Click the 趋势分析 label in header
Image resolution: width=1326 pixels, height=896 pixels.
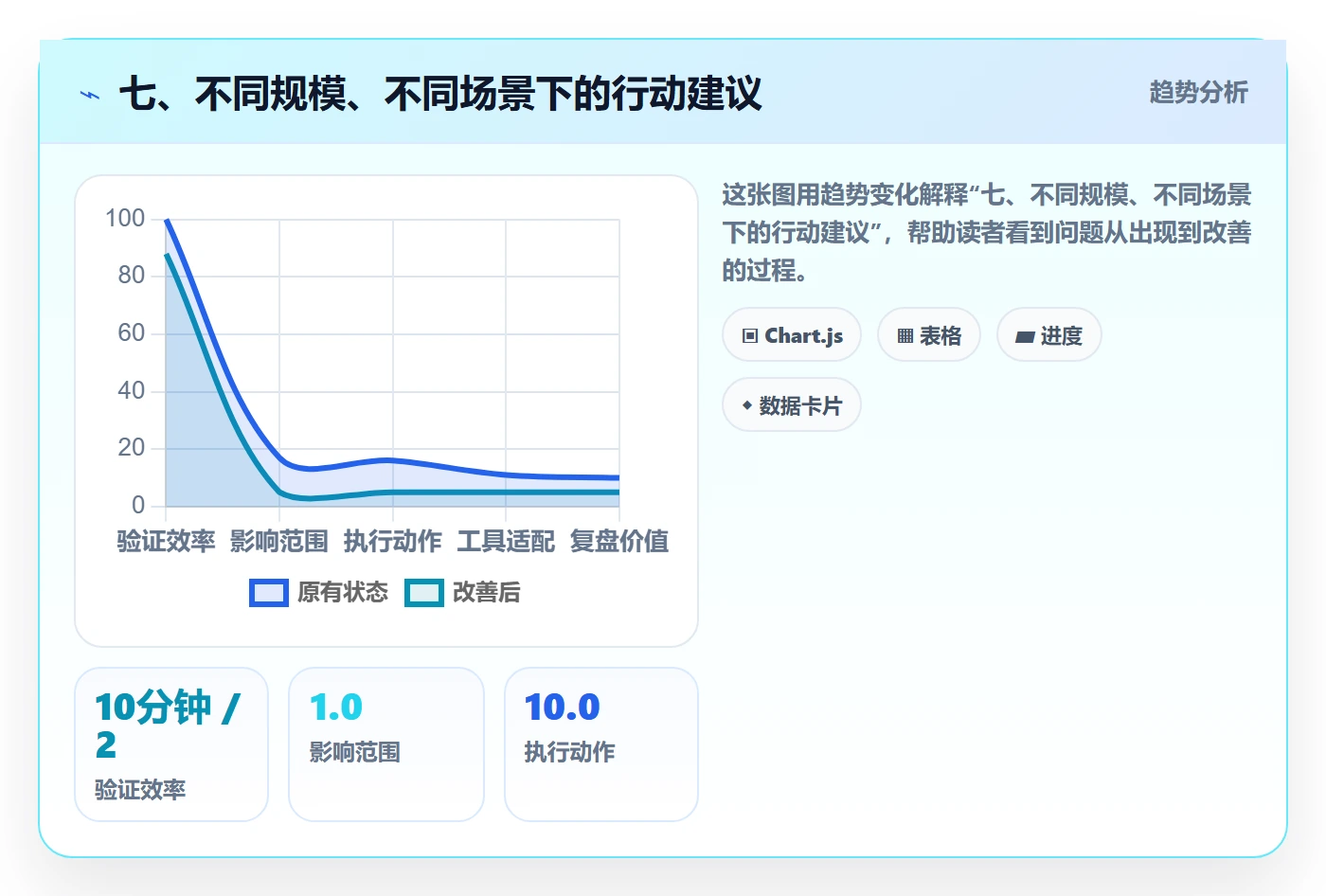(1198, 93)
